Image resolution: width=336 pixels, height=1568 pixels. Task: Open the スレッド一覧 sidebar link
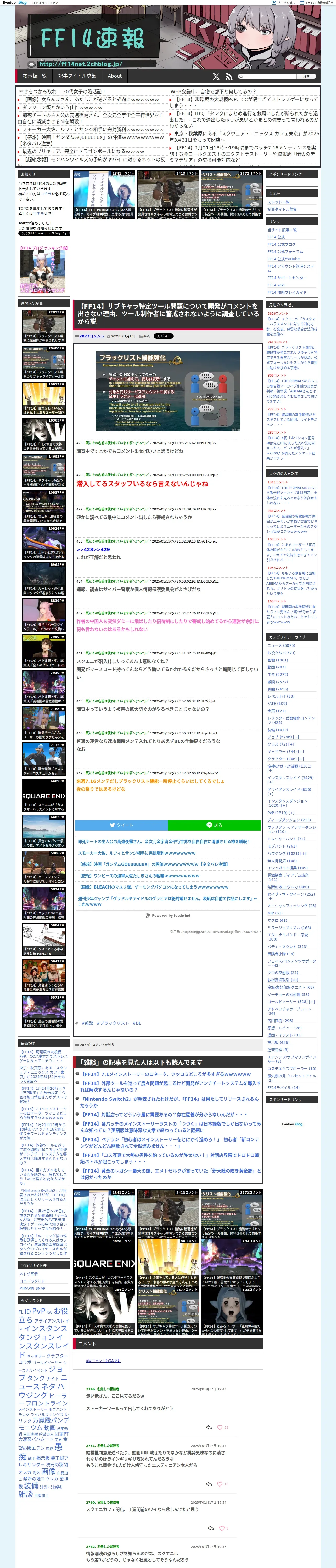278,201
